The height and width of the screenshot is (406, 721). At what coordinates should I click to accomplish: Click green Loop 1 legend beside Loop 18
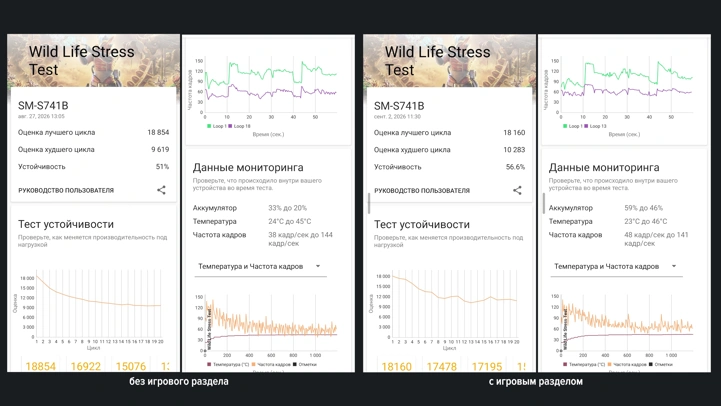pyautogui.click(x=217, y=126)
